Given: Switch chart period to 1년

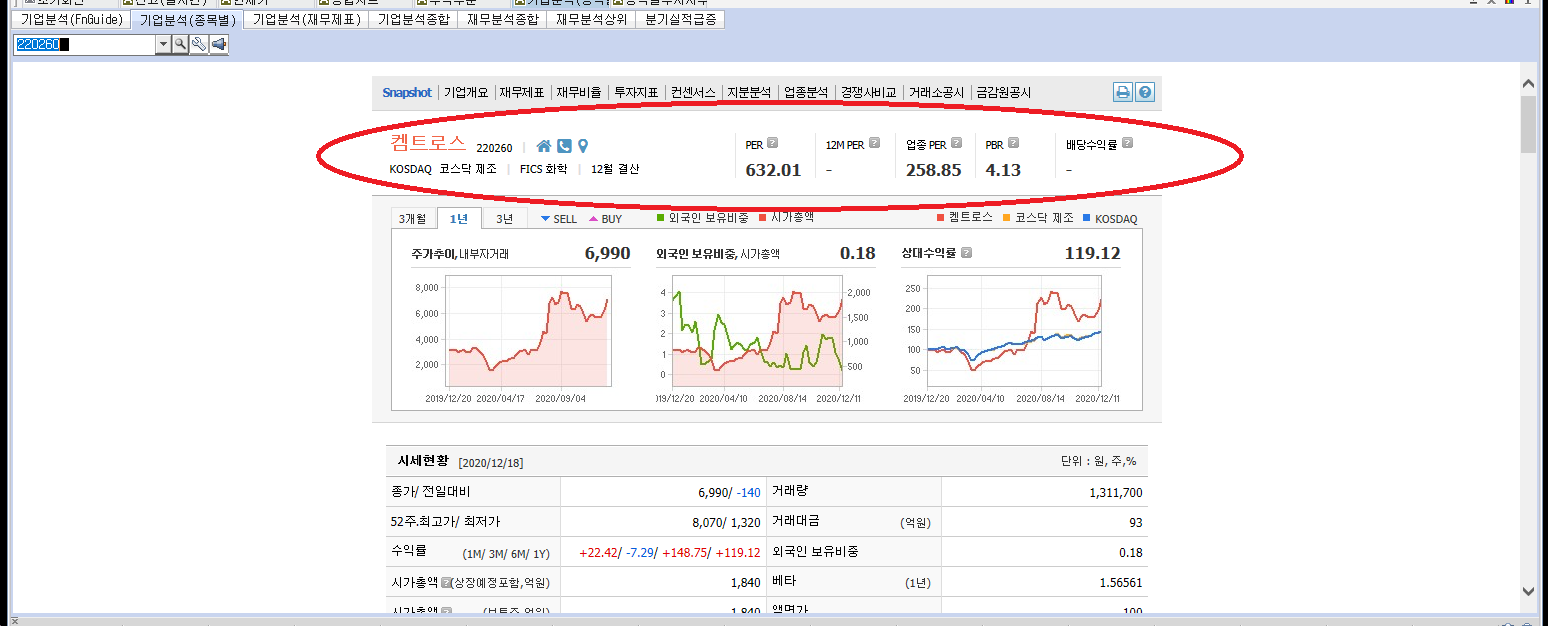Looking at the screenshot, I should point(459,219).
